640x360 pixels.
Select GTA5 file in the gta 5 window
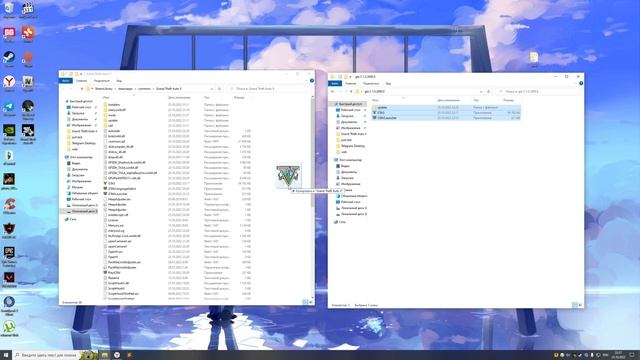[380, 112]
